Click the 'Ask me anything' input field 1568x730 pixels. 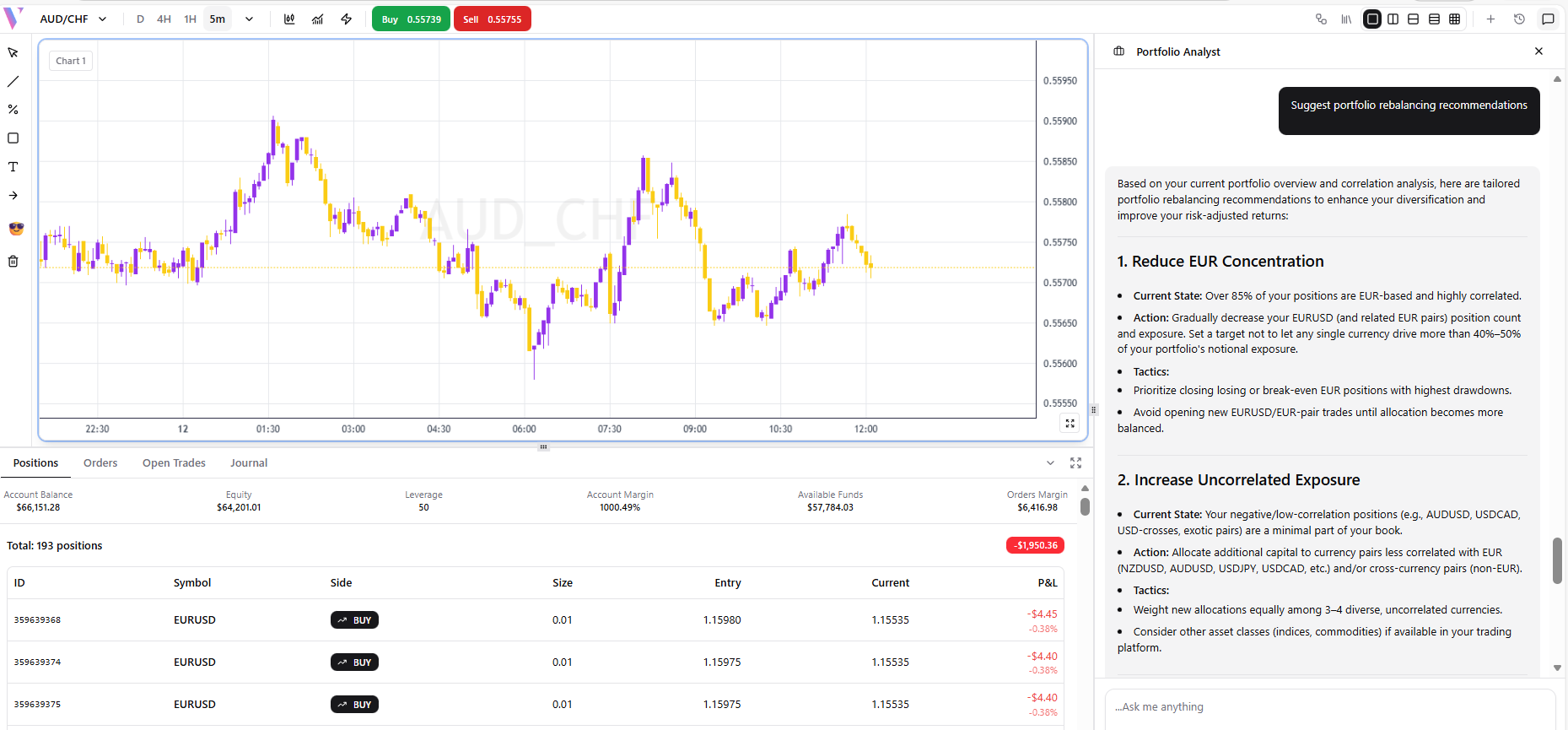tap(1328, 707)
